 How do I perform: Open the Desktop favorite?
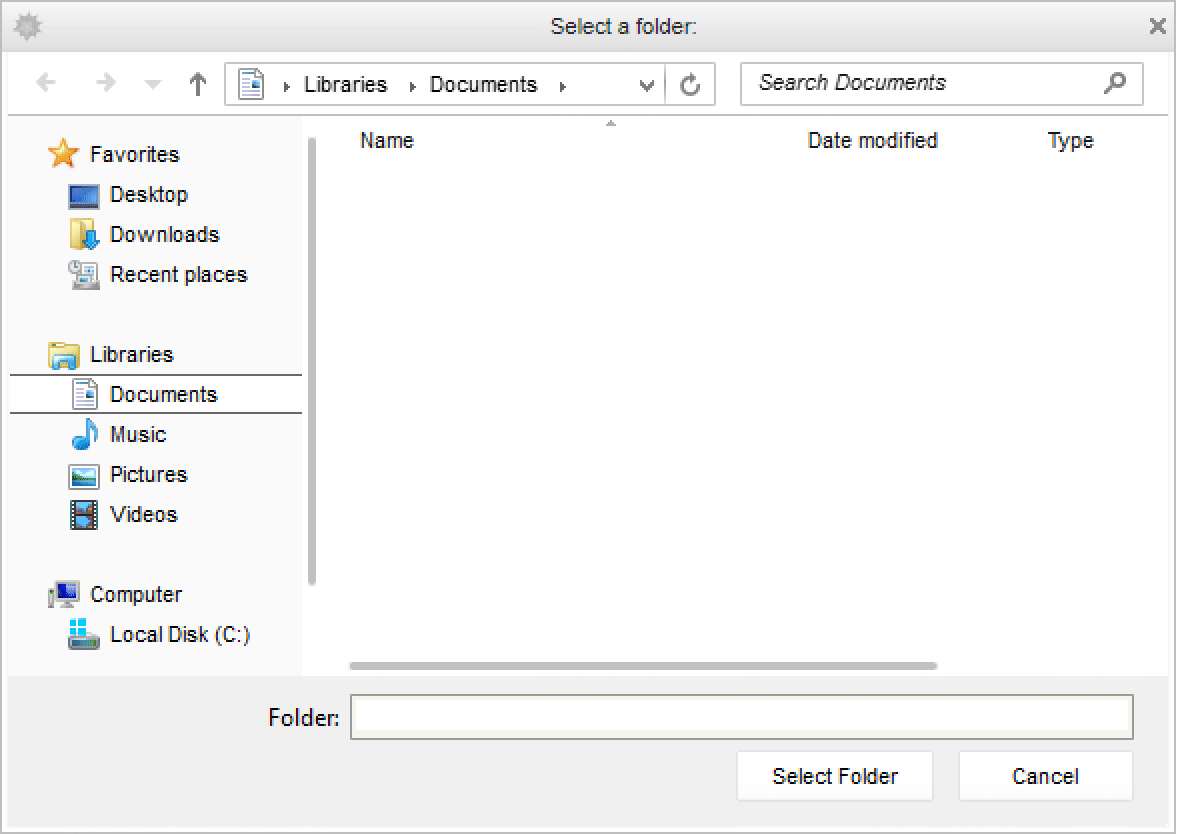coord(148,195)
